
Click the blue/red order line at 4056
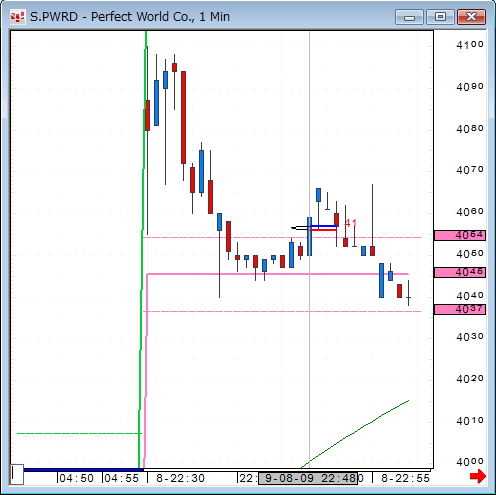[323, 228]
